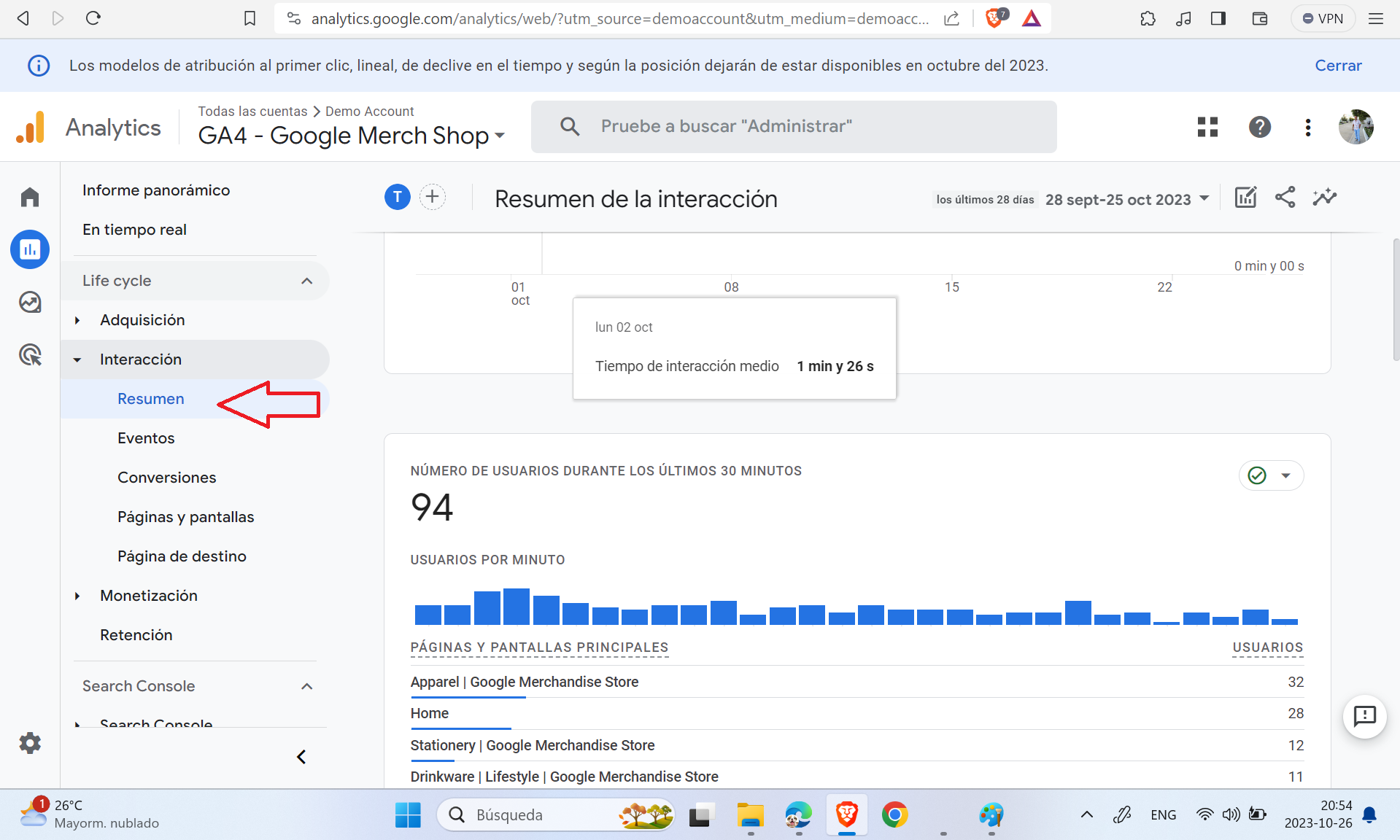Viewport: 1400px width, 840px height.
Task: Click the info icon in banner
Action: [39, 66]
